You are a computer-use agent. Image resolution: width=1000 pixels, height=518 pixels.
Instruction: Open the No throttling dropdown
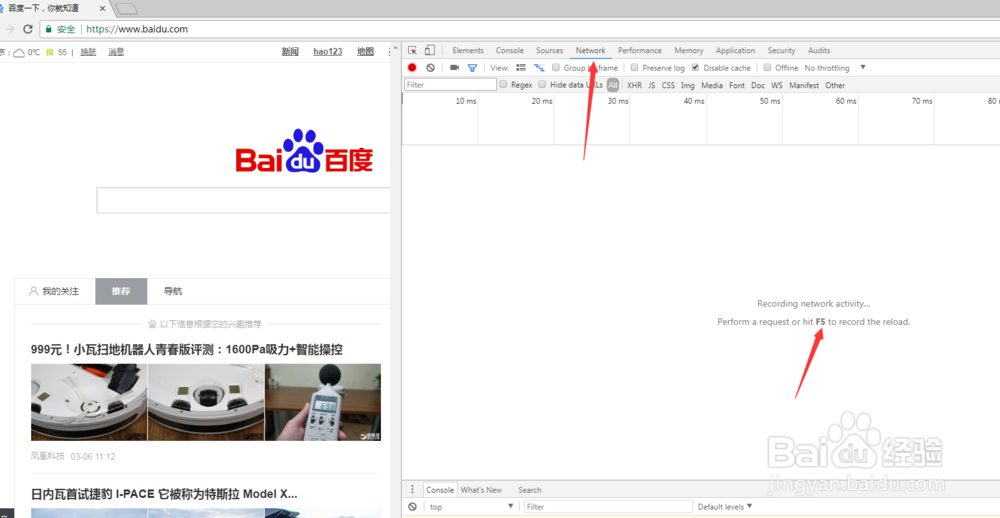point(835,68)
